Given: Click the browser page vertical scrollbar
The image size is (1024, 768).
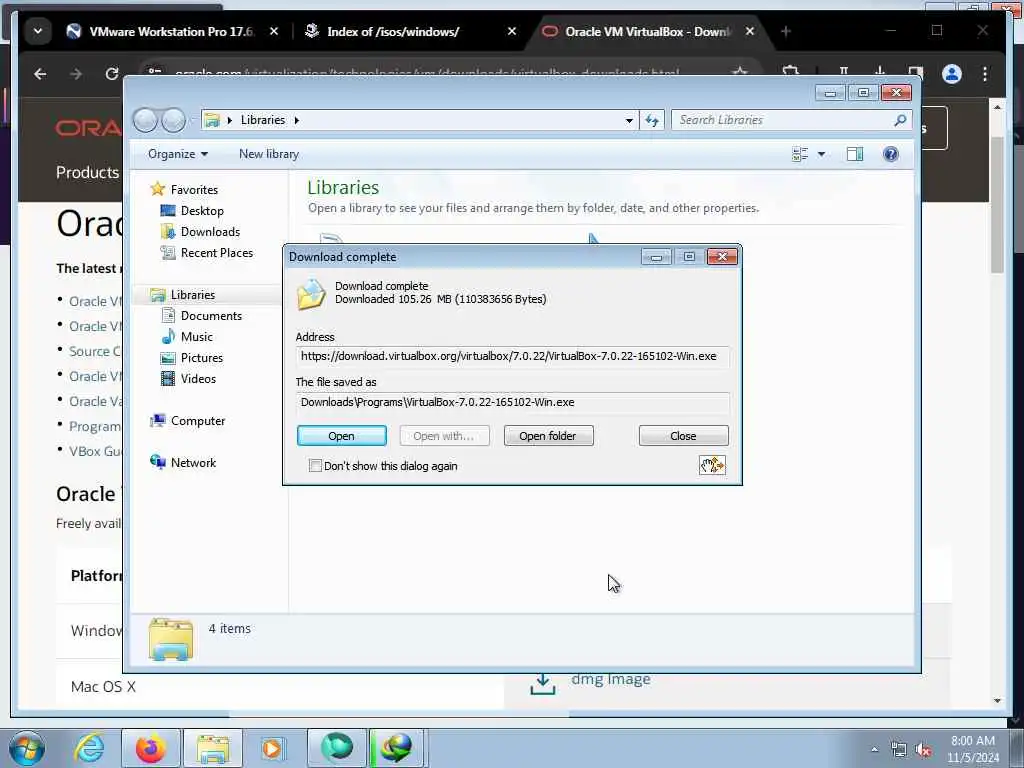Looking at the screenshot, I should [997, 206].
